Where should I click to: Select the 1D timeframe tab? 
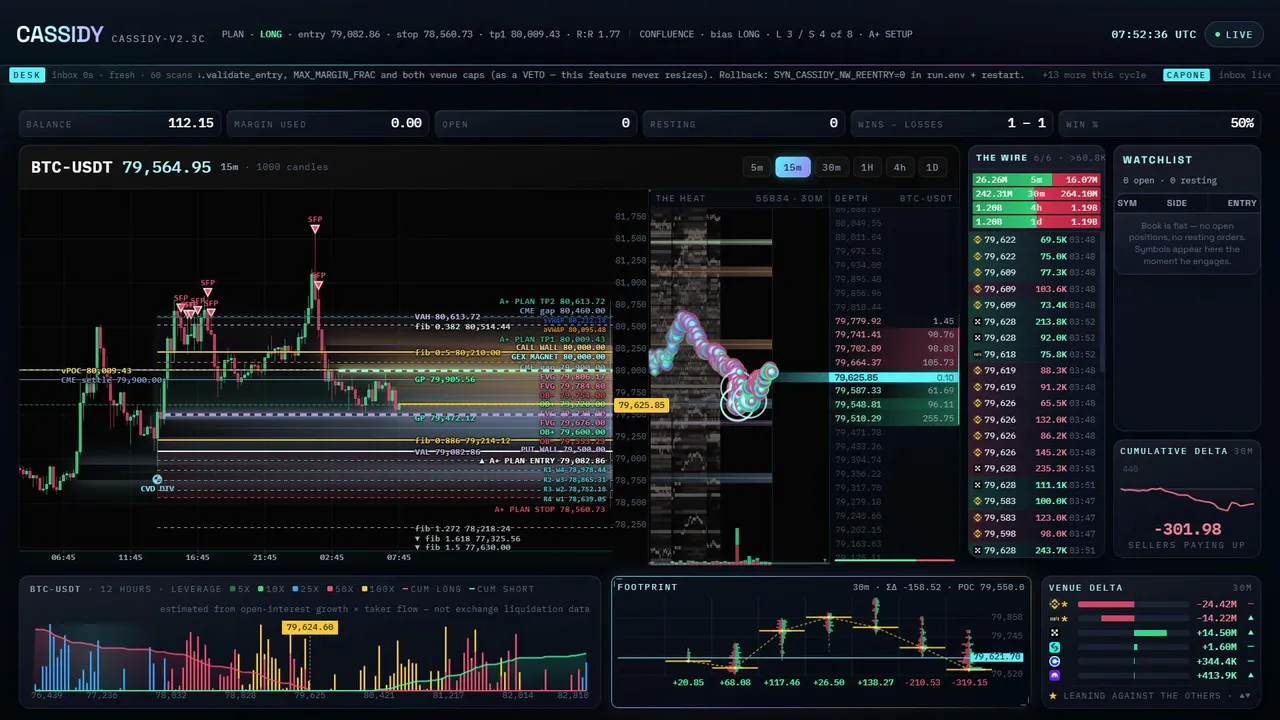[x=932, y=167]
